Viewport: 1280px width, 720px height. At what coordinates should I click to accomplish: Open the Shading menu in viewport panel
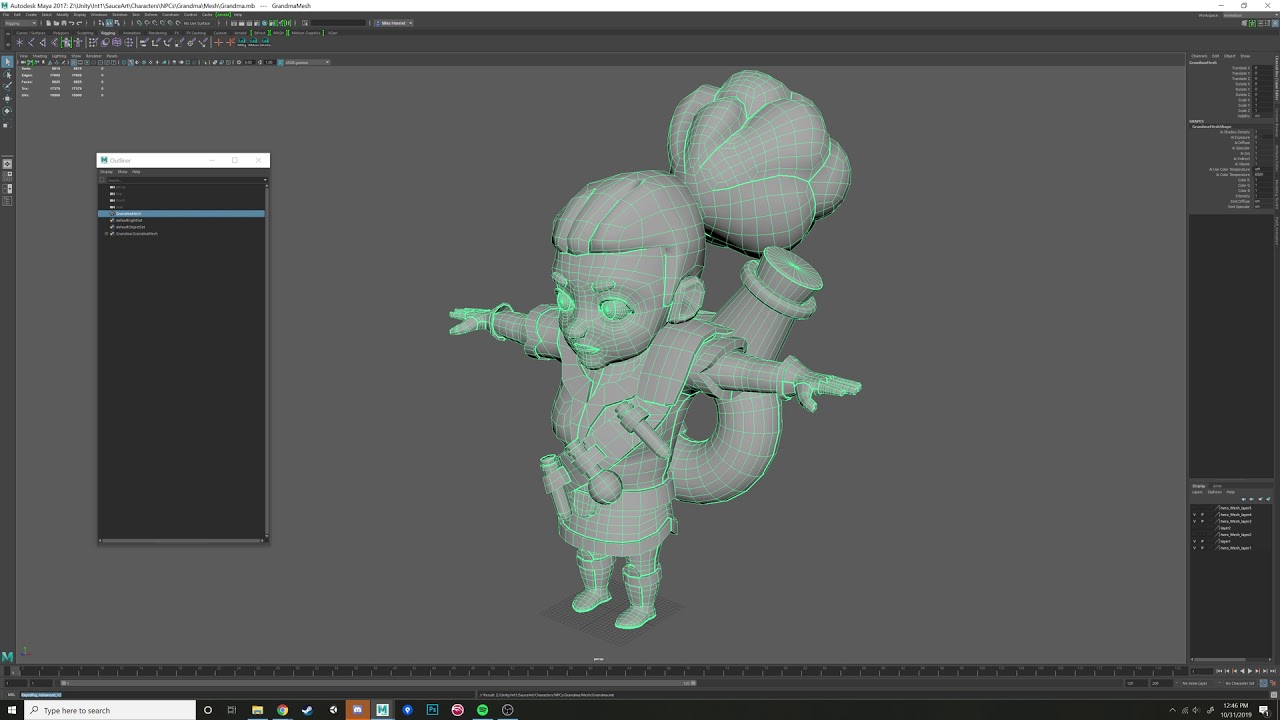(40, 56)
